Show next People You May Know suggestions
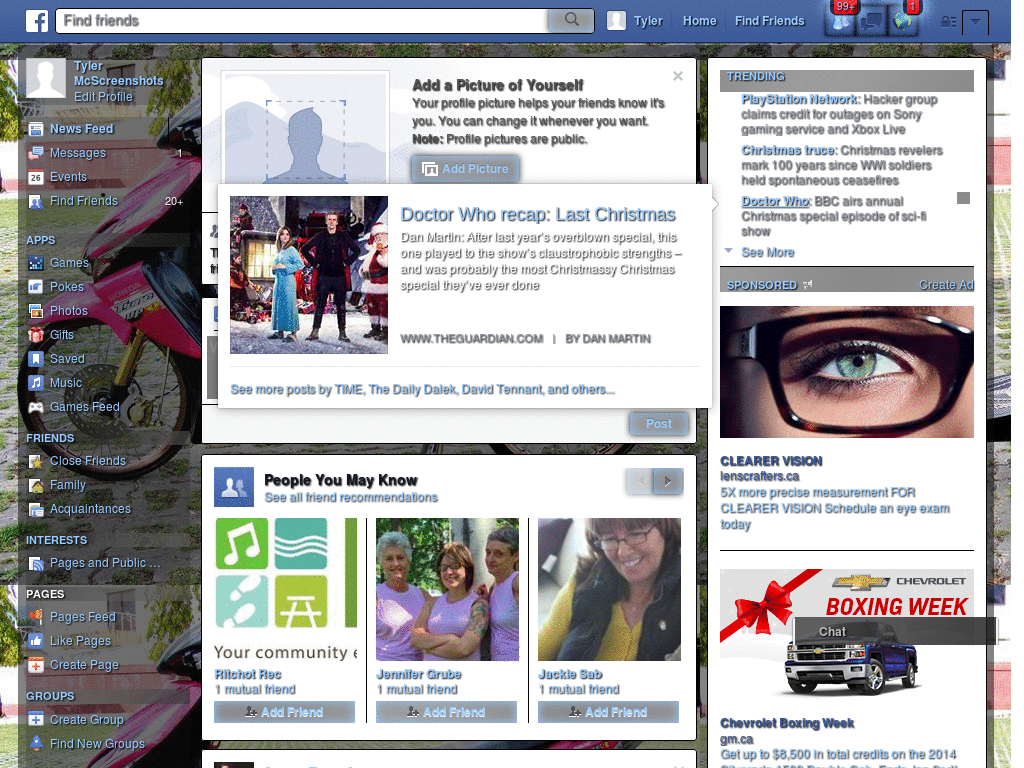Image resolution: width=1024 pixels, height=768 pixels. click(668, 482)
